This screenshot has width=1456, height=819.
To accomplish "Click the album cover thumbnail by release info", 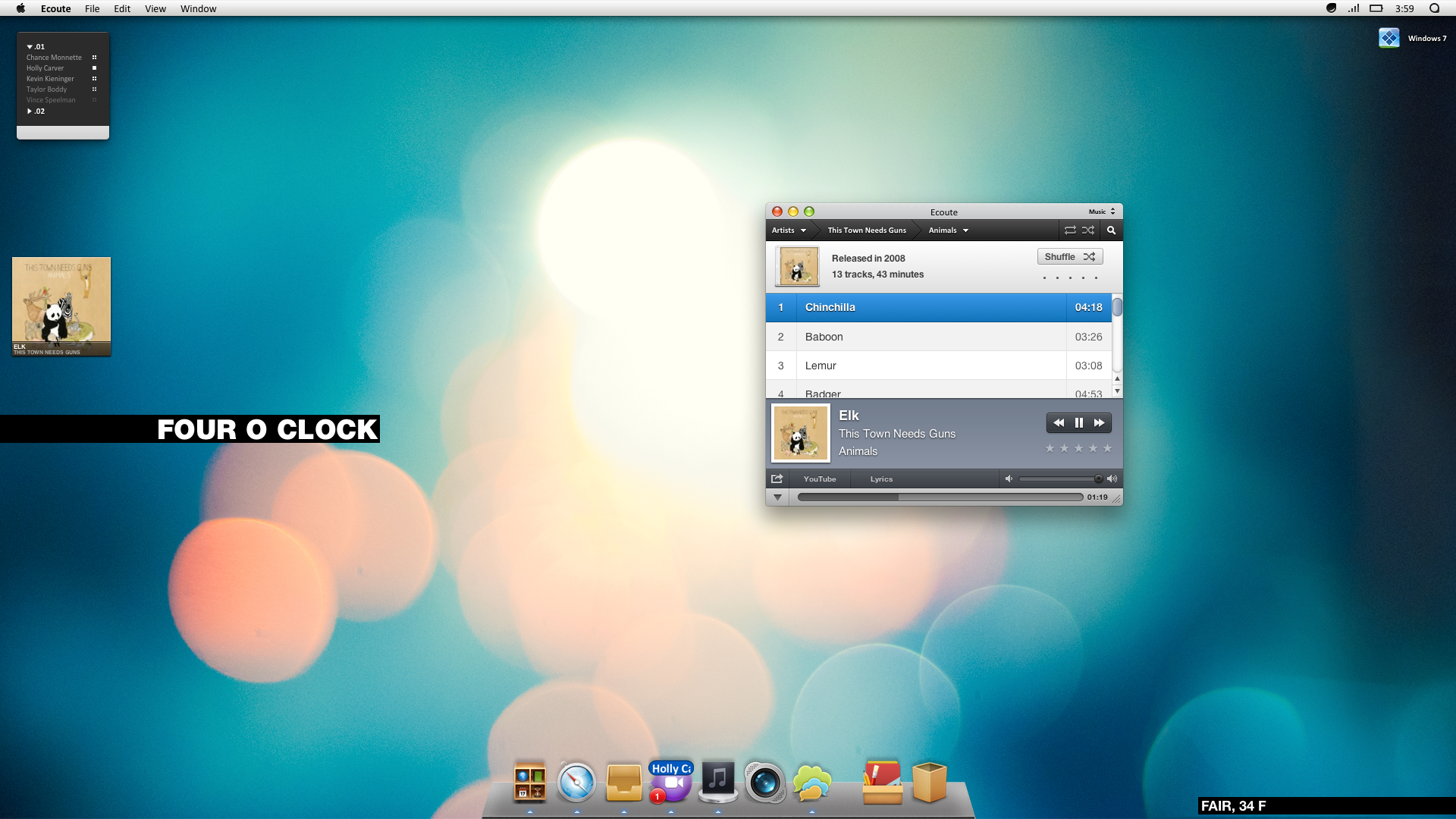I will [797, 266].
